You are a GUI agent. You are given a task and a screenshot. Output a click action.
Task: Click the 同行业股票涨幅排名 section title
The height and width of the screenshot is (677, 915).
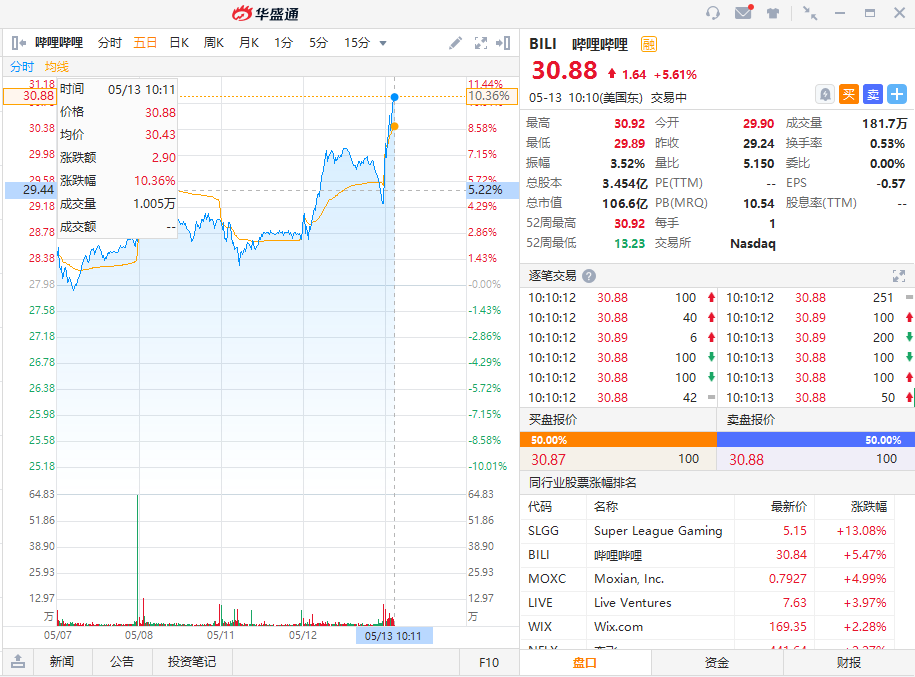582,483
